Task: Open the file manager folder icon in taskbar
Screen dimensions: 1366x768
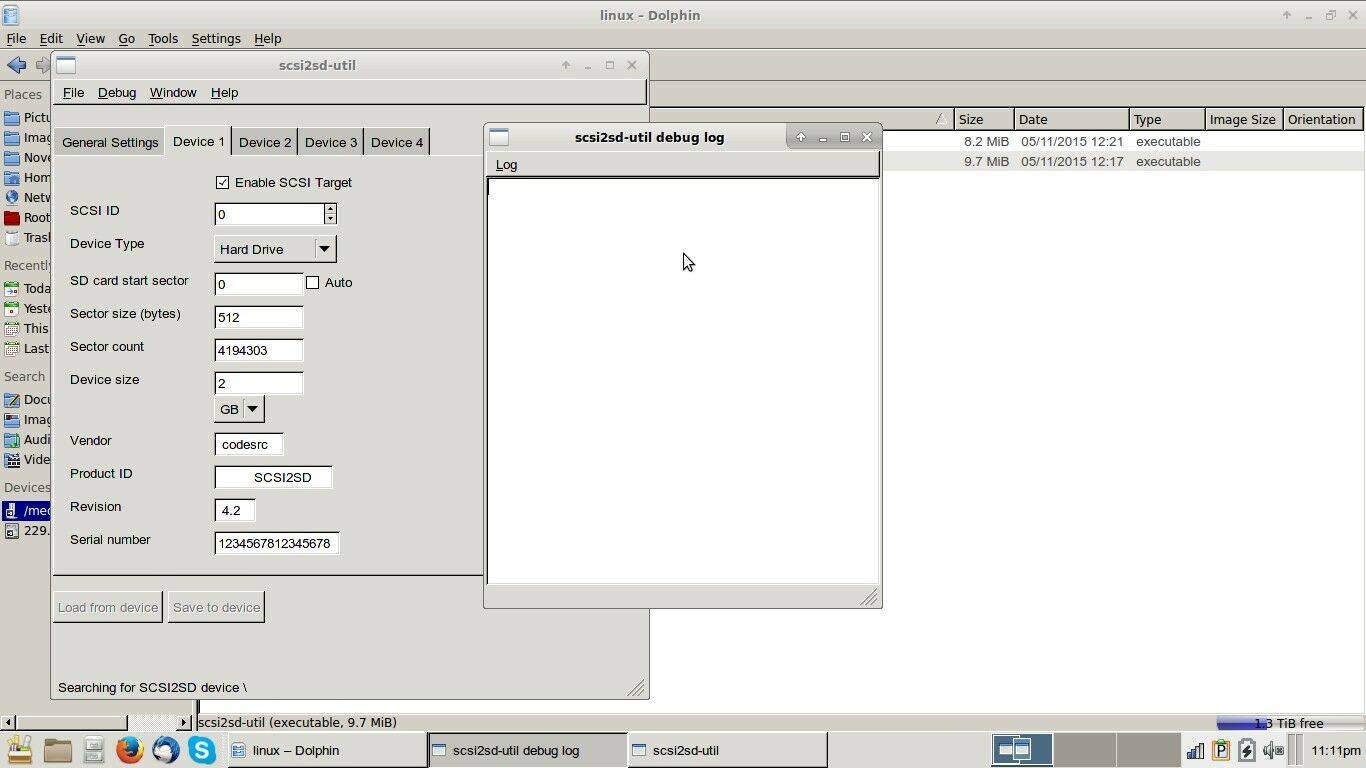Action: point(57,750)
